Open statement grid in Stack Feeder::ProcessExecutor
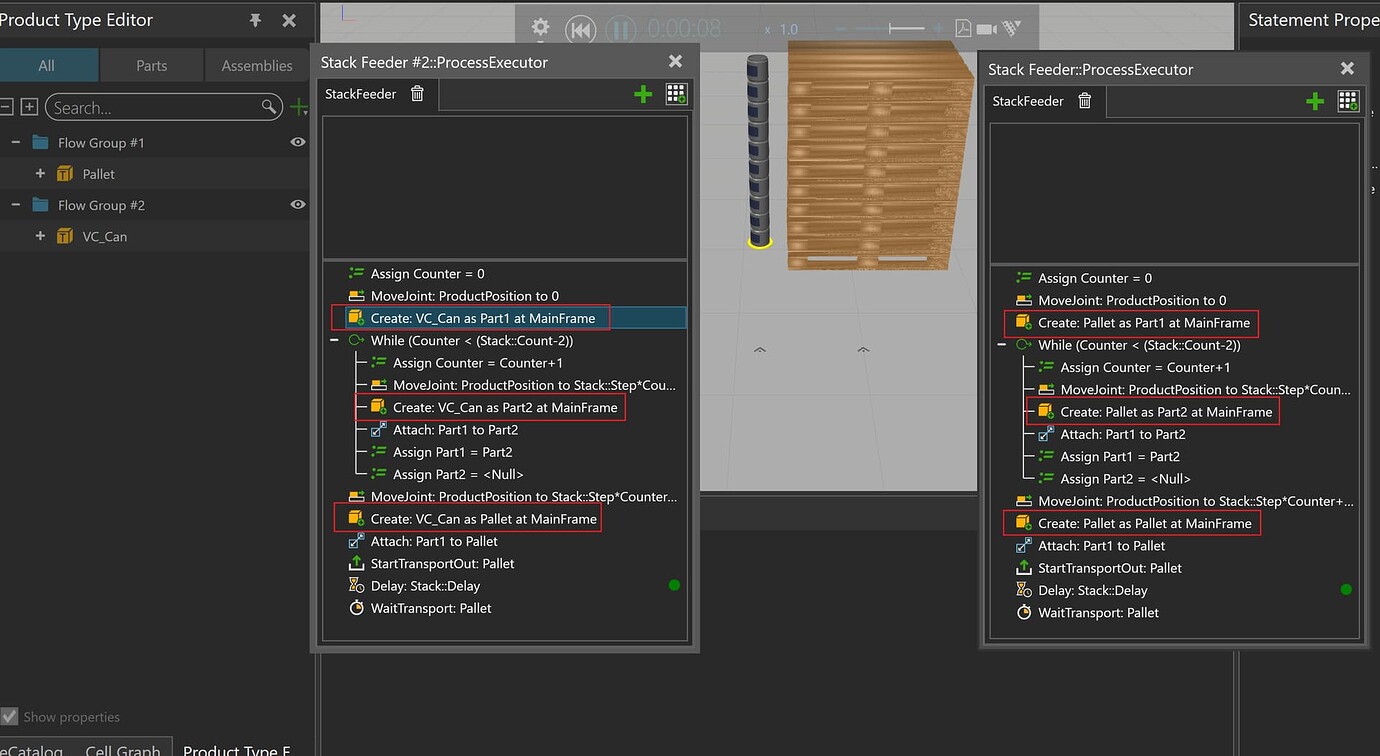 [x=1348, y=101]
